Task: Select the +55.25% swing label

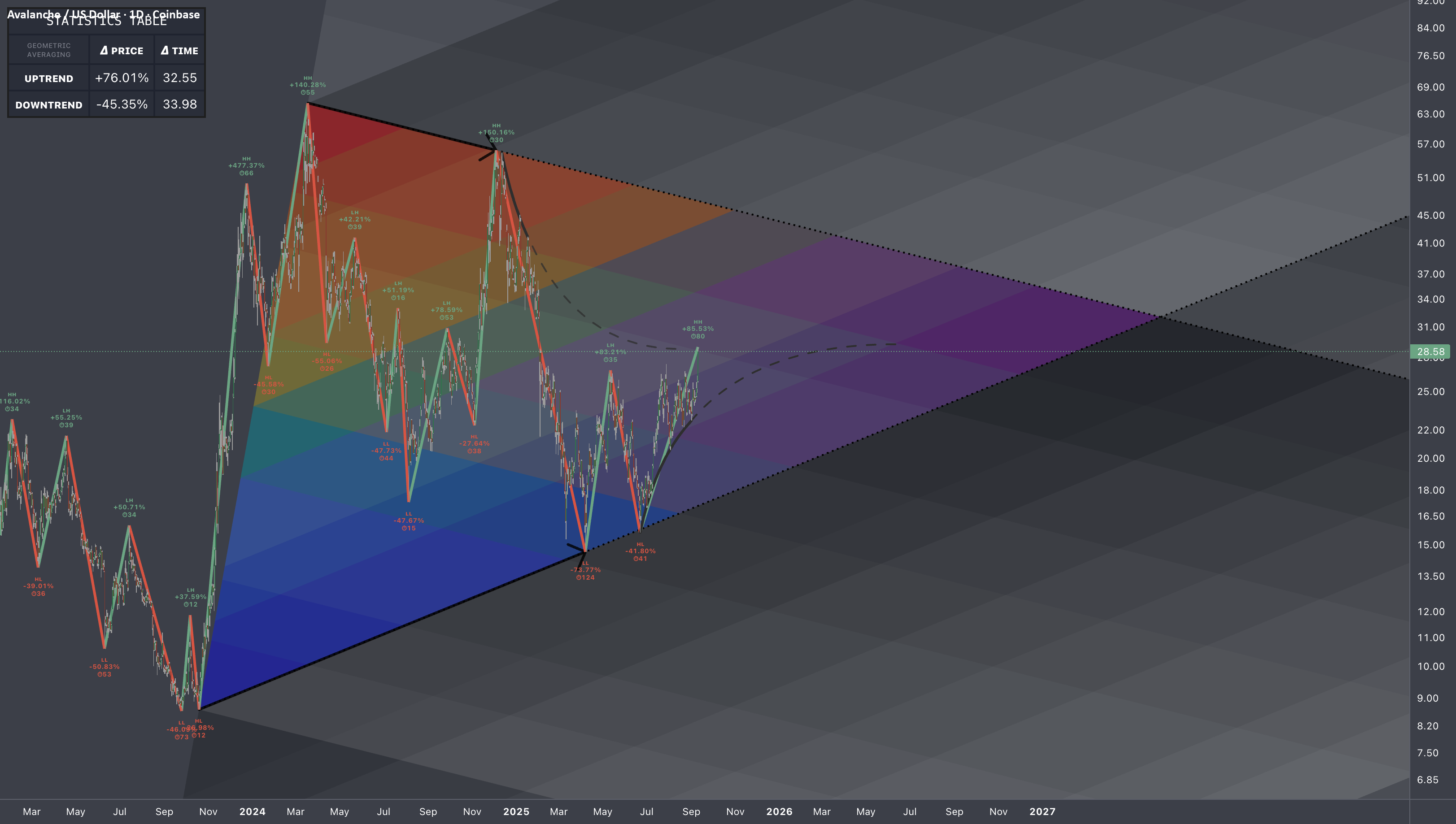Action: click(x=66, y=418)
